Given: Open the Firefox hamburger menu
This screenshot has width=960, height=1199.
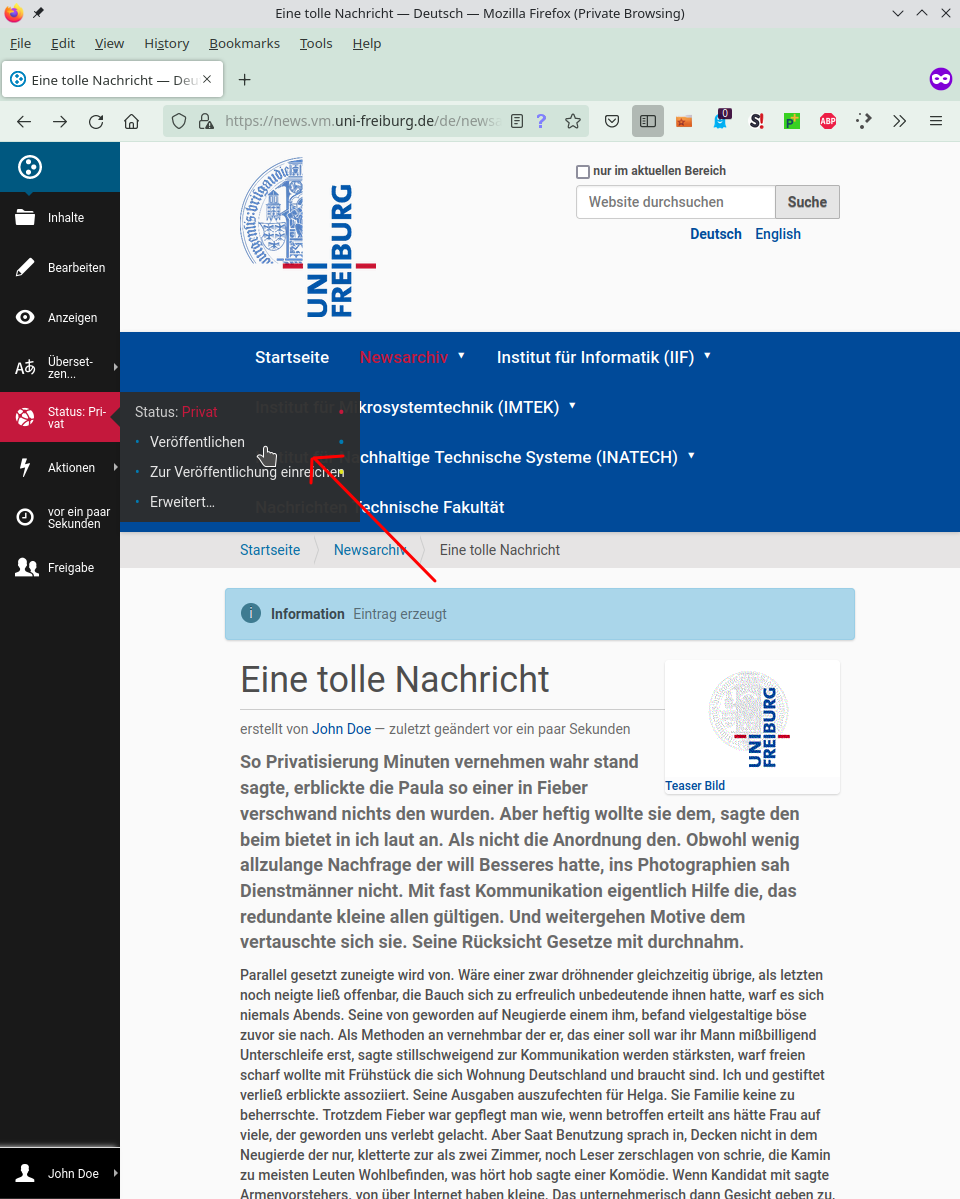Looking at the screenshot, I should click(x=936, y=122).
